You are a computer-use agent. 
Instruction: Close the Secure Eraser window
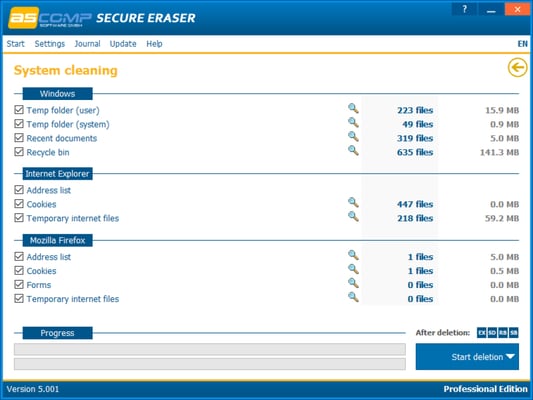(x=517, y=9)
